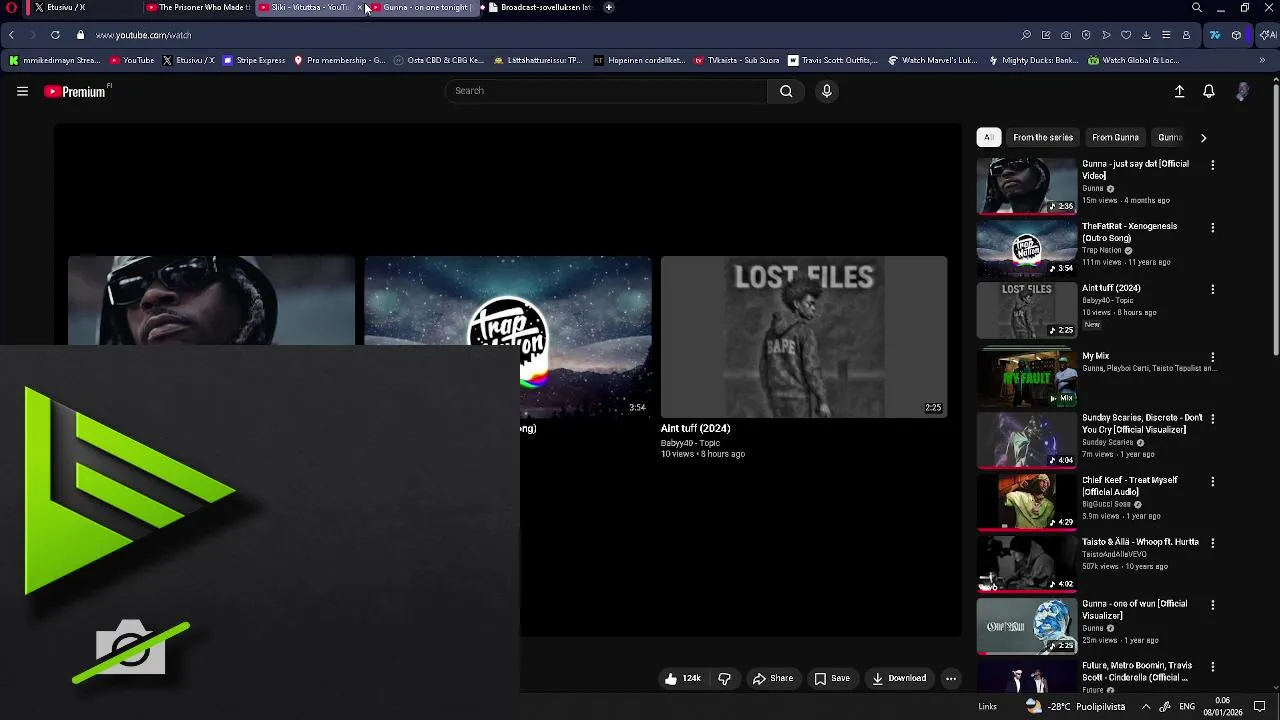Open the taskbar clock 08/01/2026
1280x720 pixels.
coord(1222,707)
